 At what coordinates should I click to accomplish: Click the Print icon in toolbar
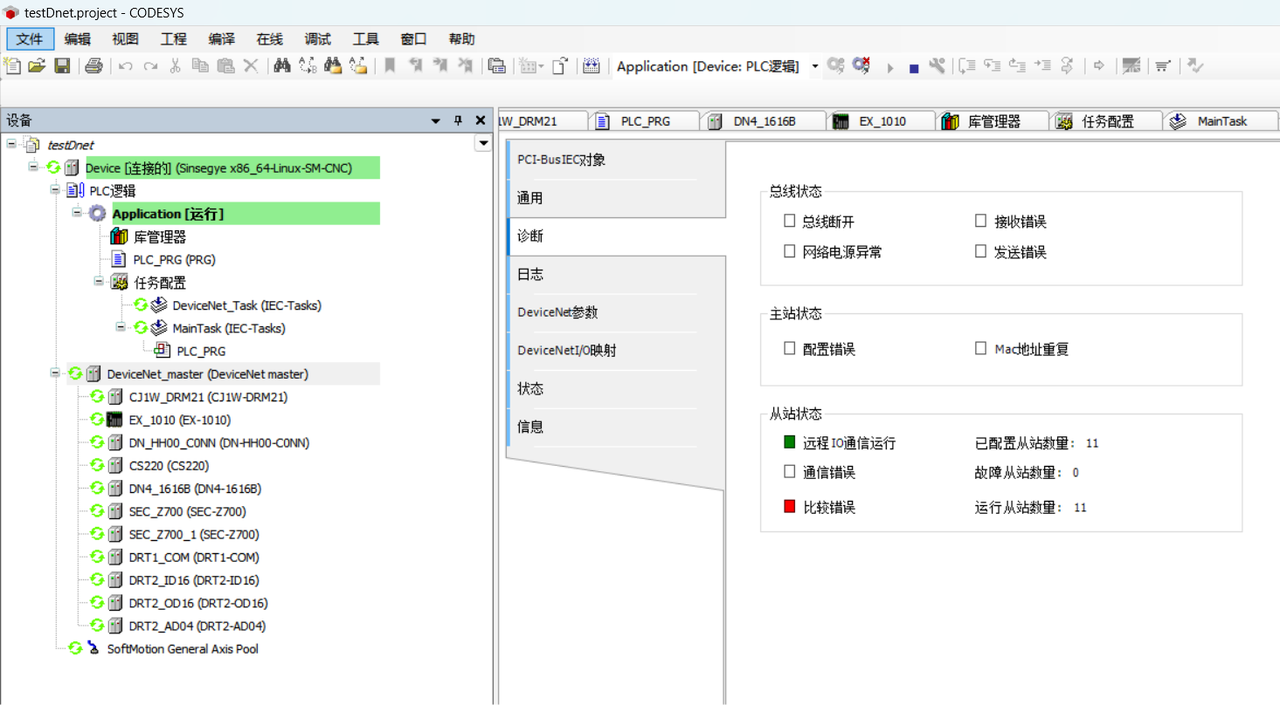pyautogui.click(x=94, y=66)
